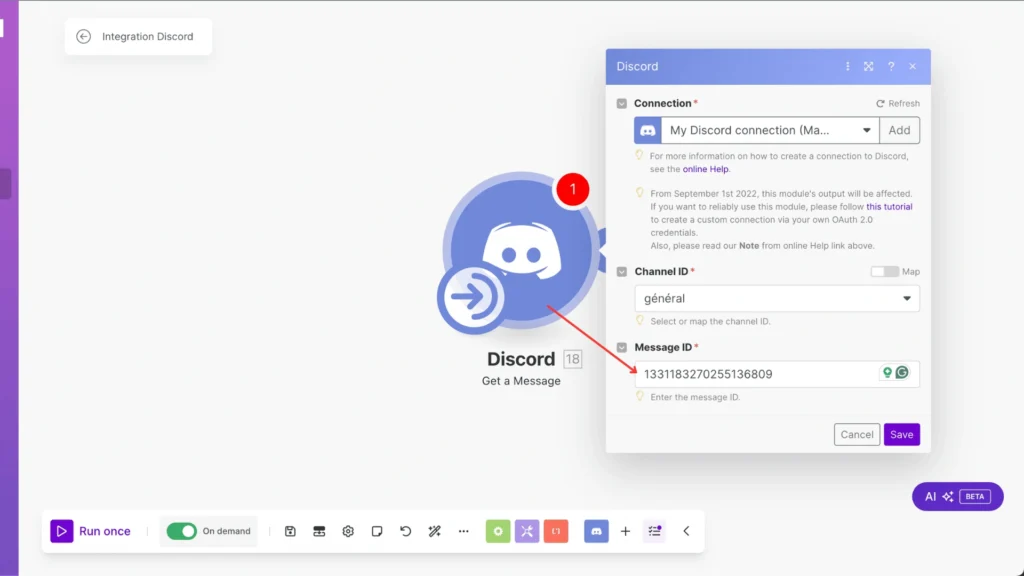The height and width of the screenshot is (576, 1024).
Task: Open scenario settings gear icon
Action: (348, 531)
